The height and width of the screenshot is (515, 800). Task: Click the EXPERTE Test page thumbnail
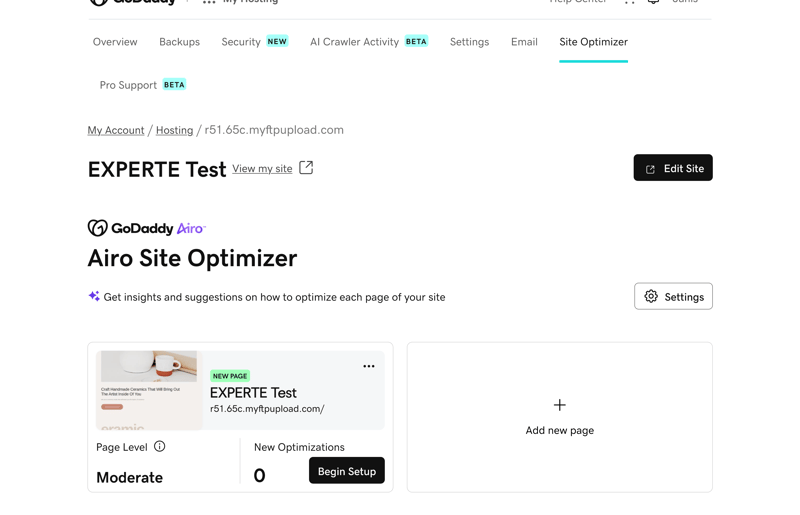149,390
